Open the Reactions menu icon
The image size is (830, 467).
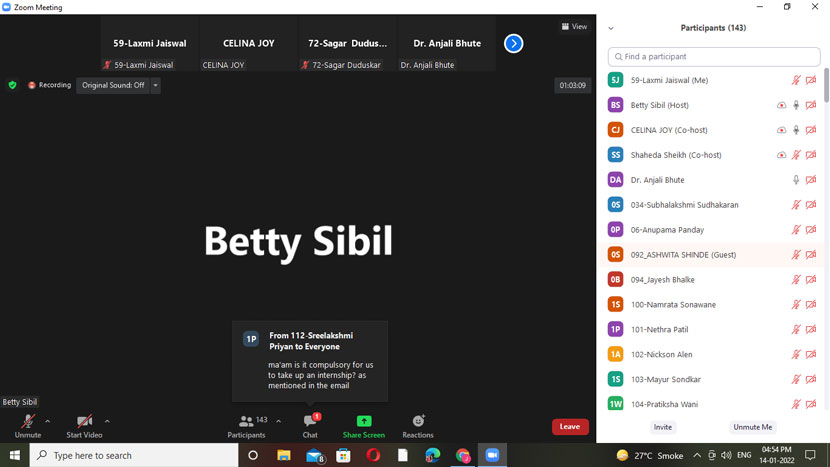tap(418, 422)
